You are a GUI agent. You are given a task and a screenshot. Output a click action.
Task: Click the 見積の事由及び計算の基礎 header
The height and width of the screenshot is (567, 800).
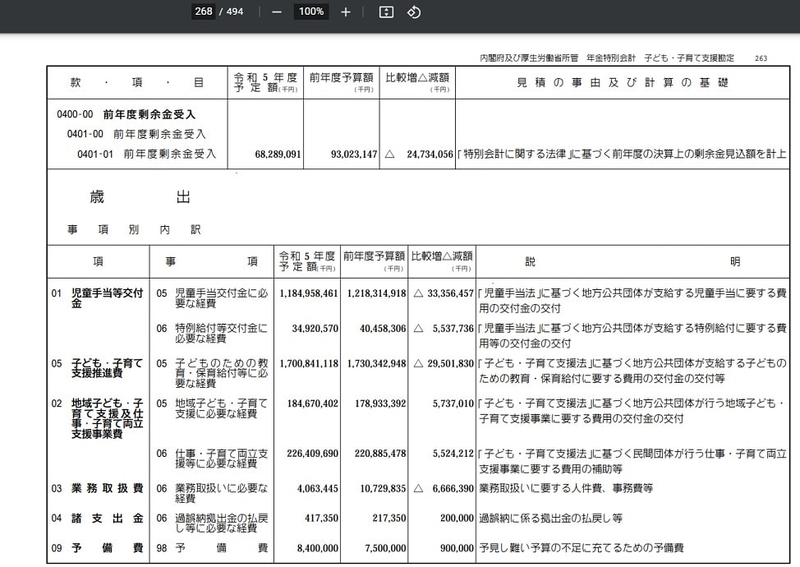click(x=622, y=83)
